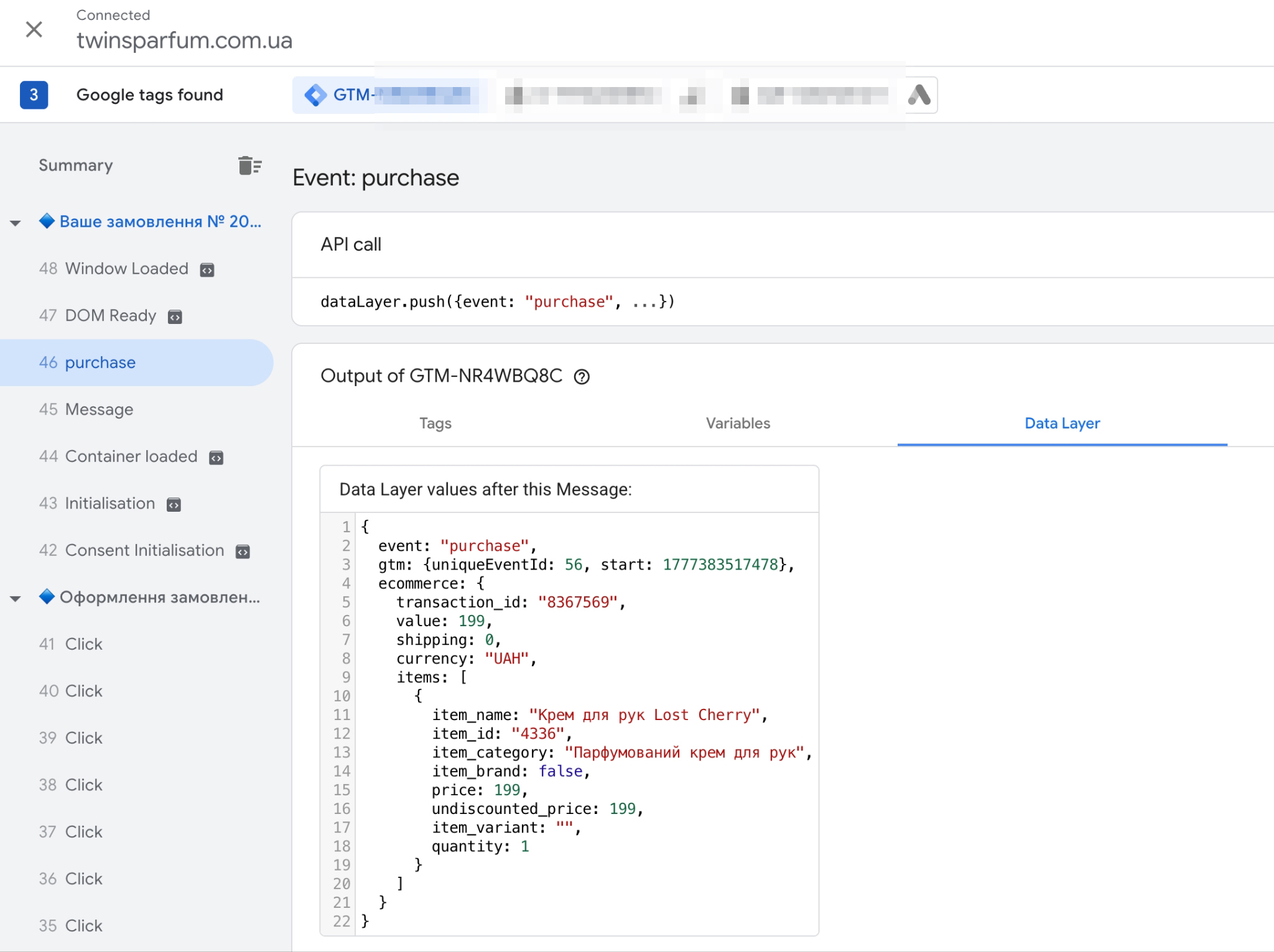Open help icon beside Output of GTM-NR4WBQ8C

pyautogui.click(x=582, y=377)
